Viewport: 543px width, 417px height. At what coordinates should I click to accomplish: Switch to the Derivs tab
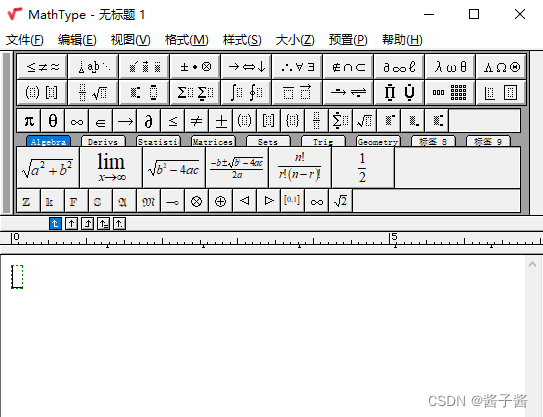point(103,141)
